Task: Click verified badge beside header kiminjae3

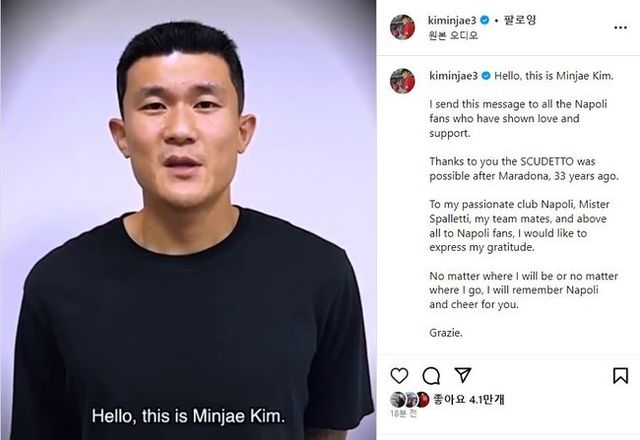Action: [484, 20]
